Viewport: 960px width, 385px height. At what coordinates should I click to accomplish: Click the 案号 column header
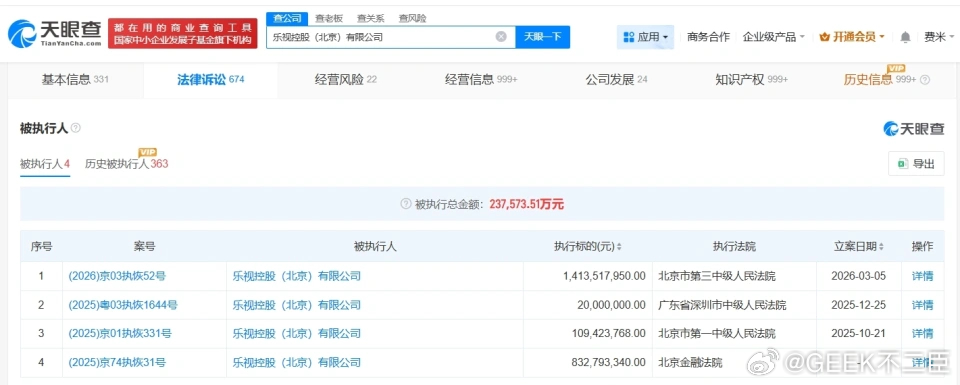coord(144,247)
